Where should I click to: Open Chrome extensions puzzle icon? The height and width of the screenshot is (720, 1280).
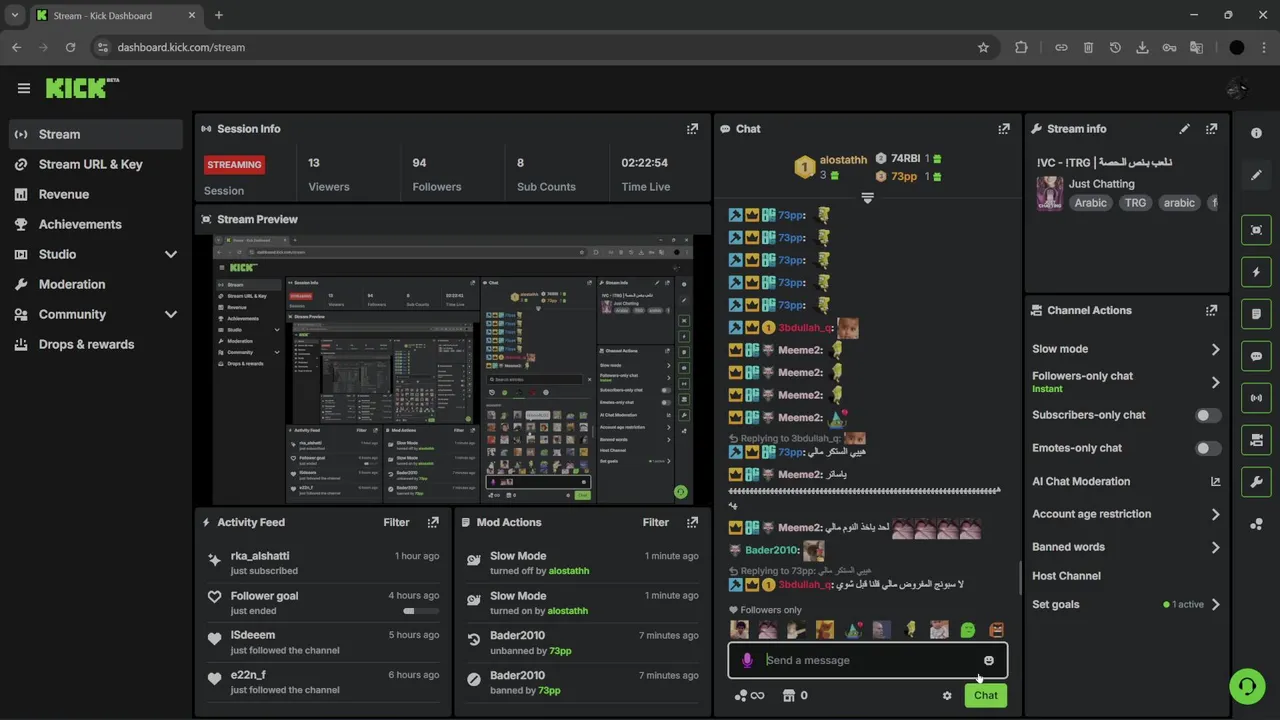(1021, 47)
